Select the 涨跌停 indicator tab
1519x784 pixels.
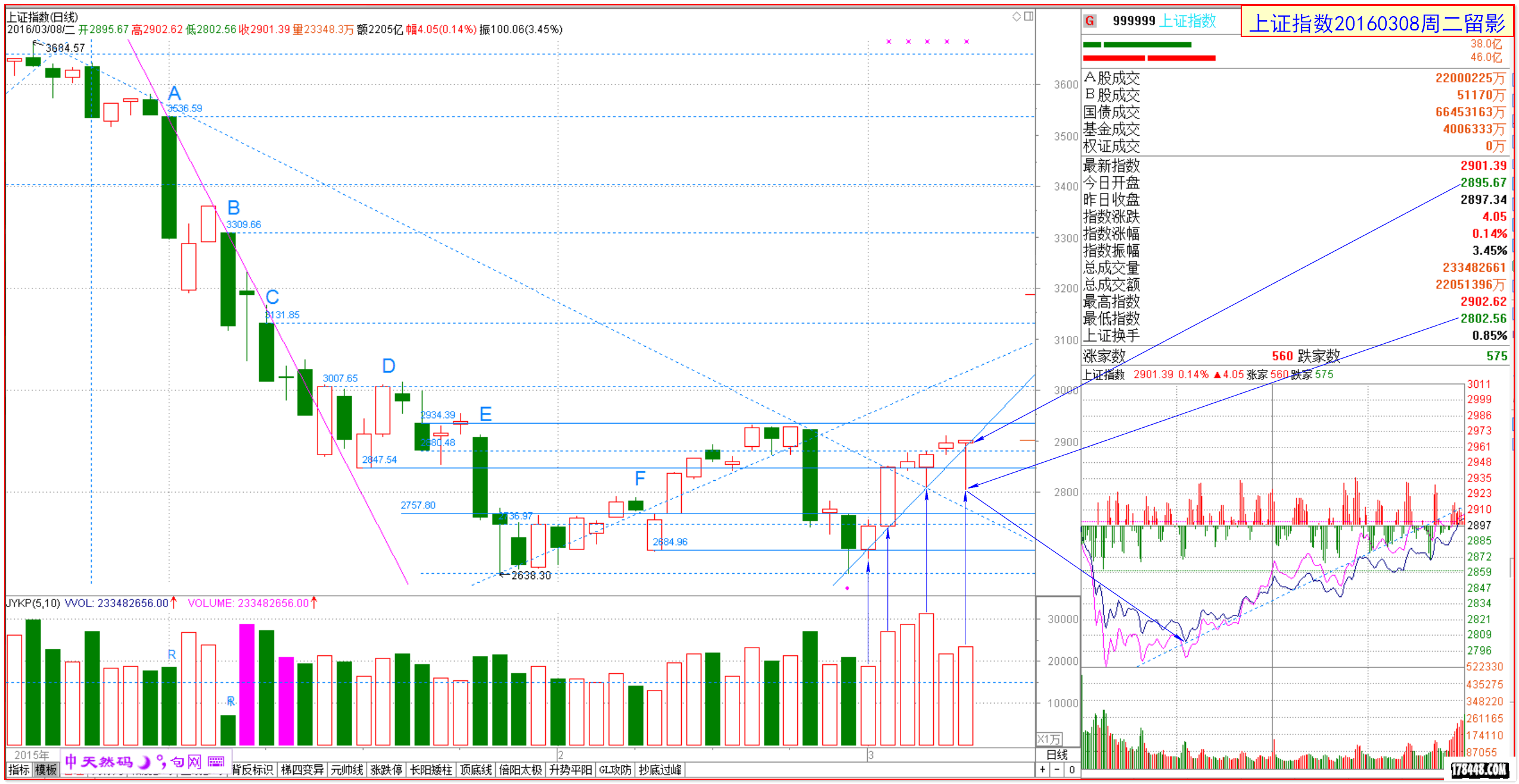tap(386, 770)
